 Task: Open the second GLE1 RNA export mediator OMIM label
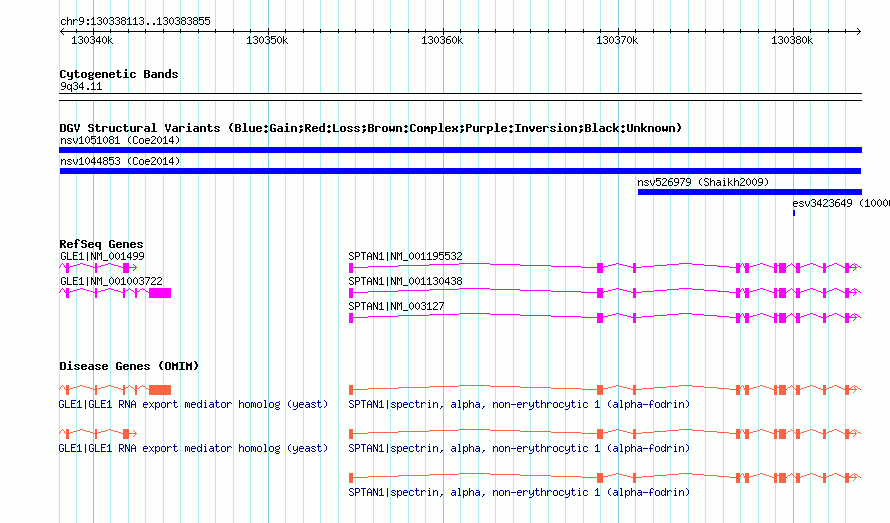194,449
